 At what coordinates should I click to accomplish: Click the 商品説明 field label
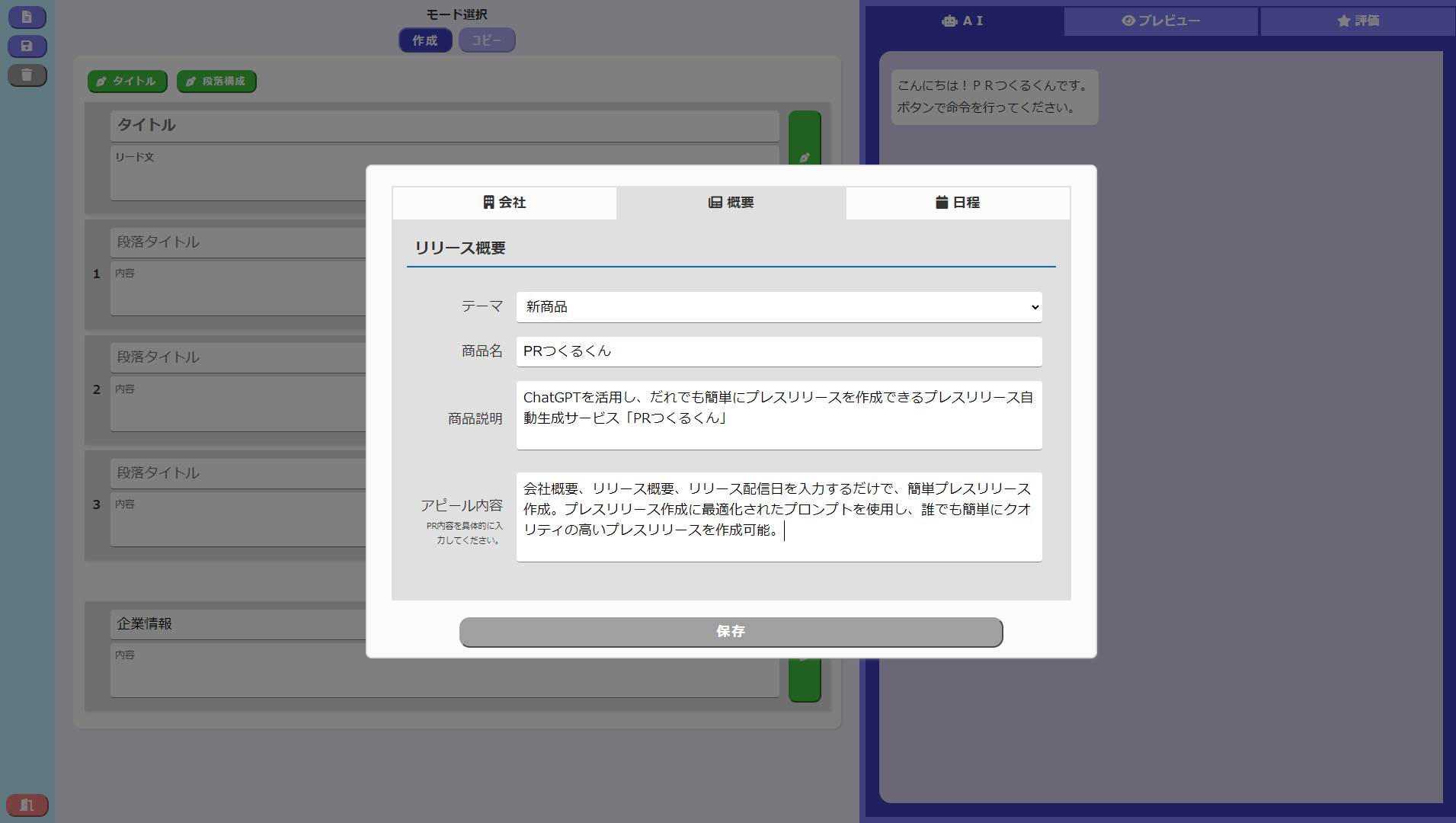pyautogui.click(x=475, y=418)
